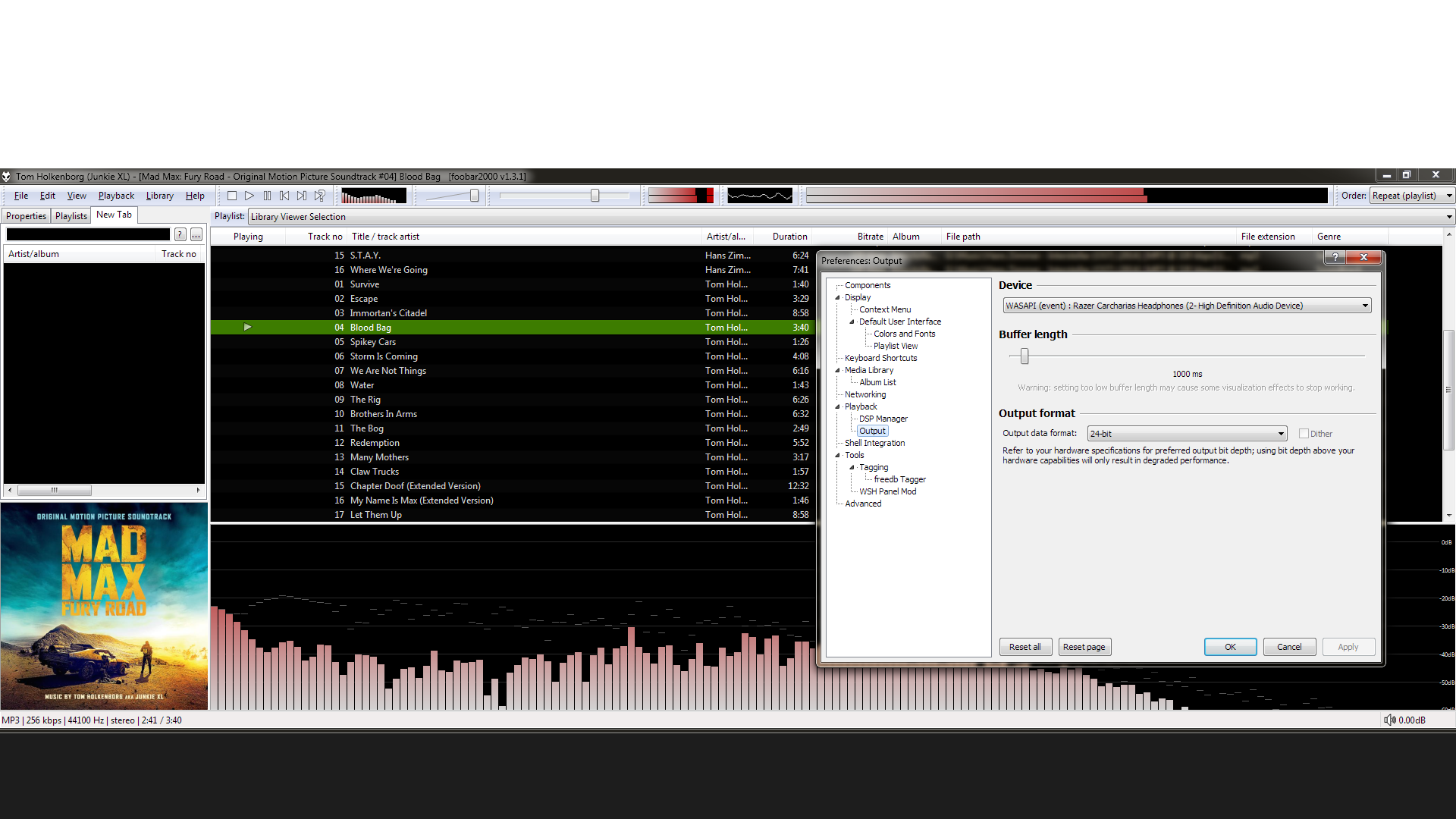Click the library search input field
This screenshot has height=819, width=1456.
[88, 234]
